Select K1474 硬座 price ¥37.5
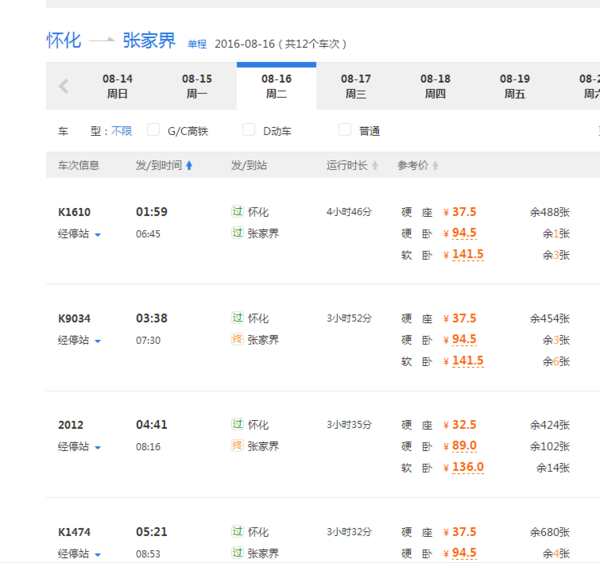600x563 pixels. coord(460,532)
